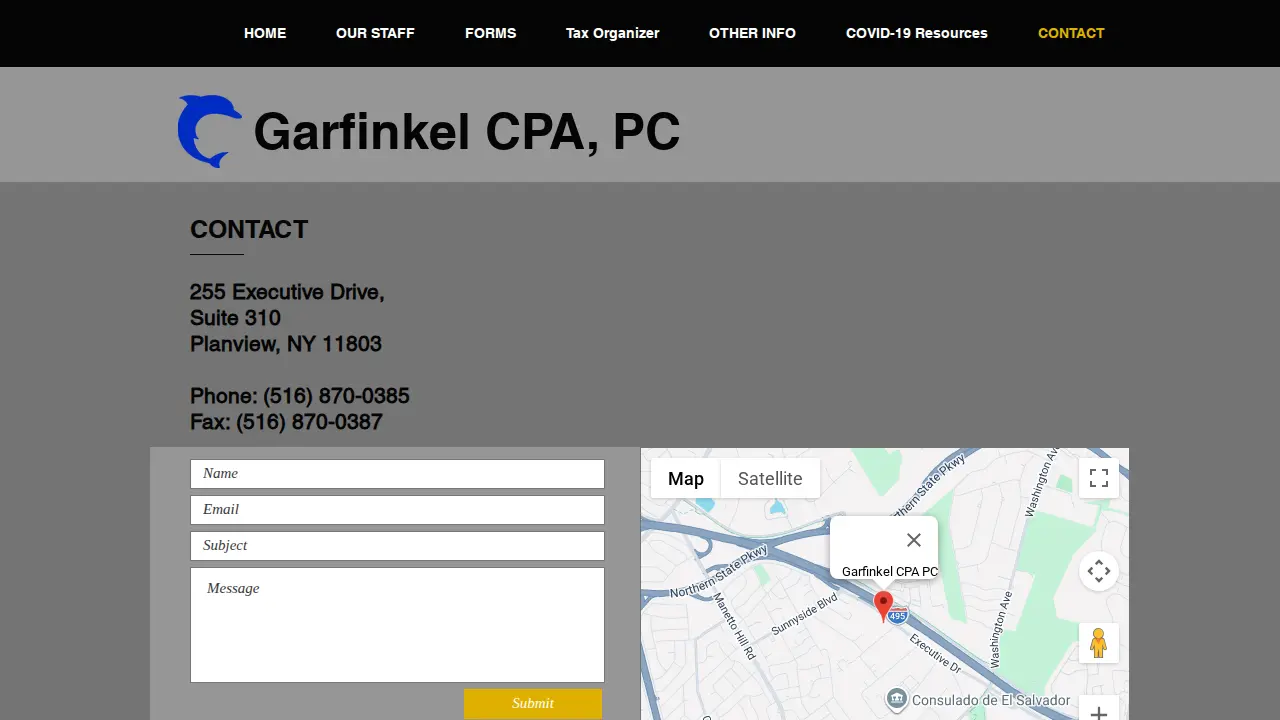Open the OUR STAFF page

point(375,33)
